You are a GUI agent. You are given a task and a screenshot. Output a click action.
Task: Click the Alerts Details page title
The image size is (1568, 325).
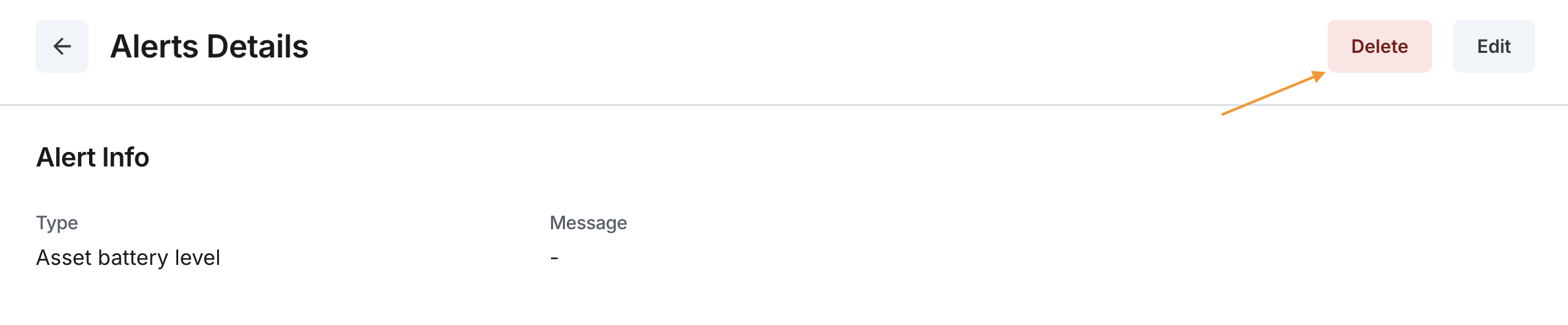pos(209,46)
